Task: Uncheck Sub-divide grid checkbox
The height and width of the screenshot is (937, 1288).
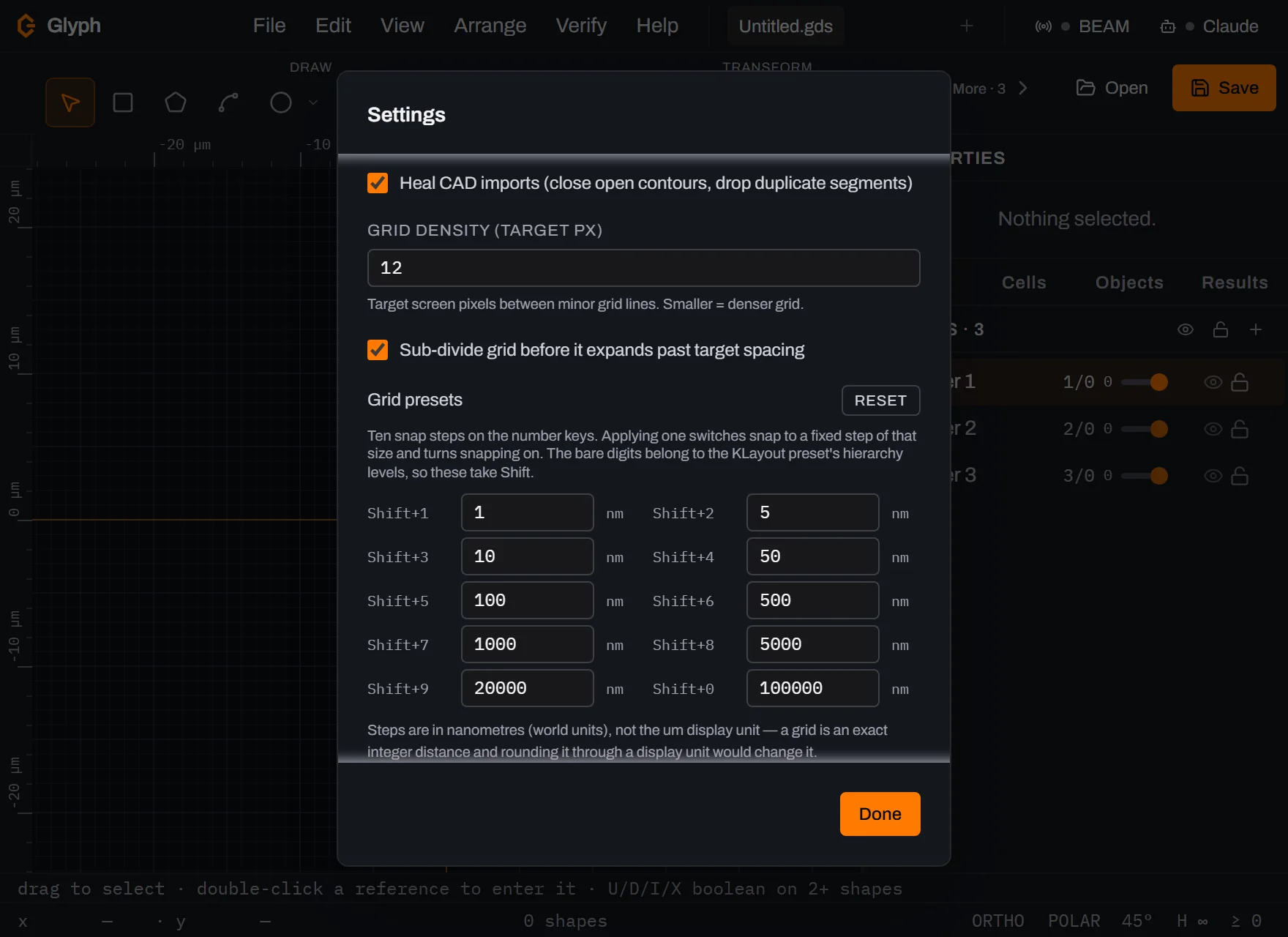Action: (x=378, y=350)
